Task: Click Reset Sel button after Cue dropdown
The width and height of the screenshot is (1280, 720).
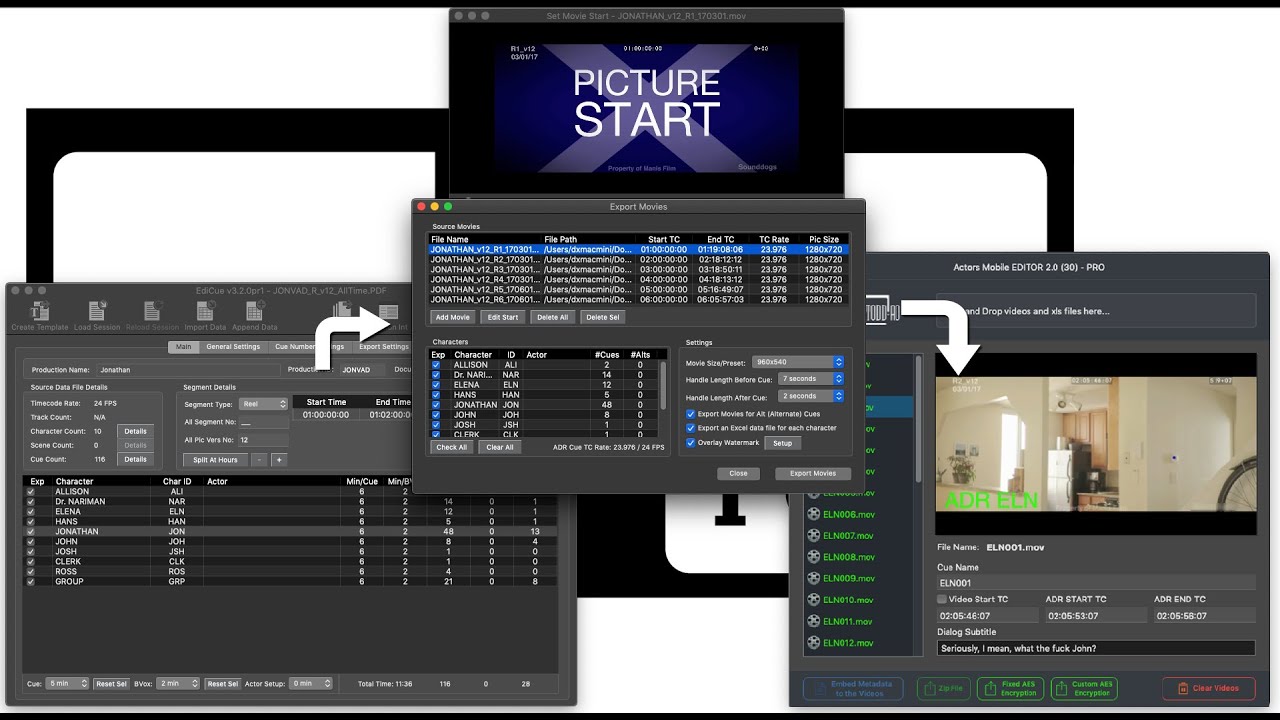Action: point(111,684)
